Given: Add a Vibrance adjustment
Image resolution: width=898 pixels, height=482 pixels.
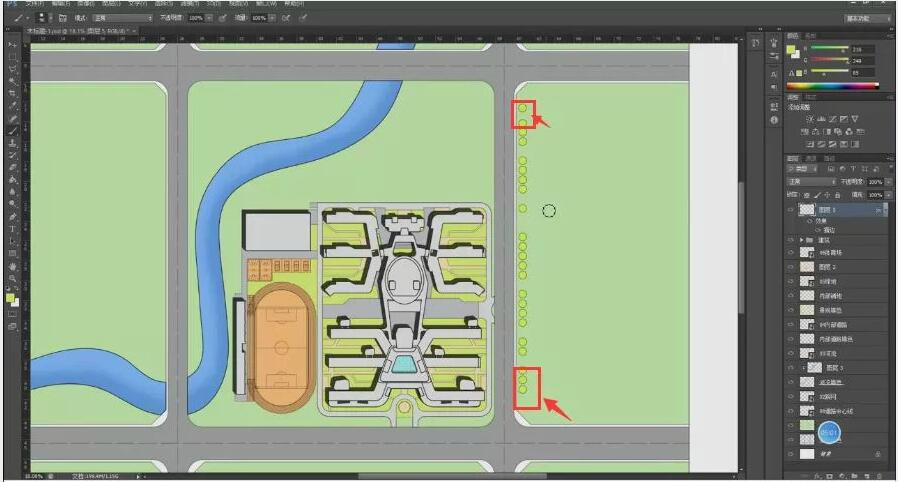Looking at the screenshot, I should coord(855,119).
